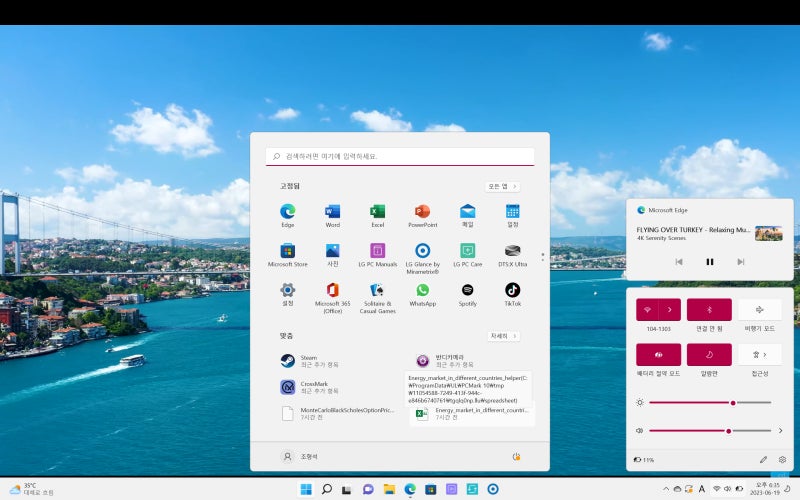Open Task View on taskbar
This screenshot has height=500, width=800.
pos(347,489)
